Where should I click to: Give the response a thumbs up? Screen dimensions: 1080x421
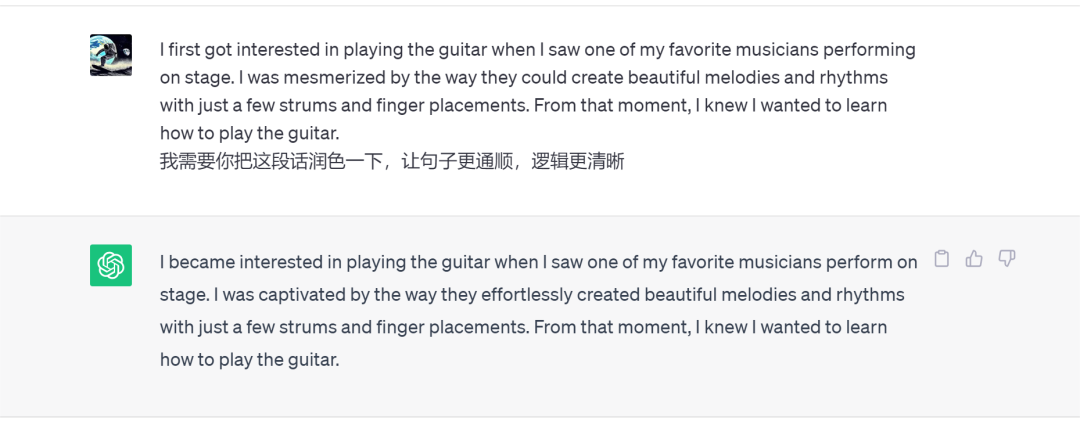(x=974, y=259)
